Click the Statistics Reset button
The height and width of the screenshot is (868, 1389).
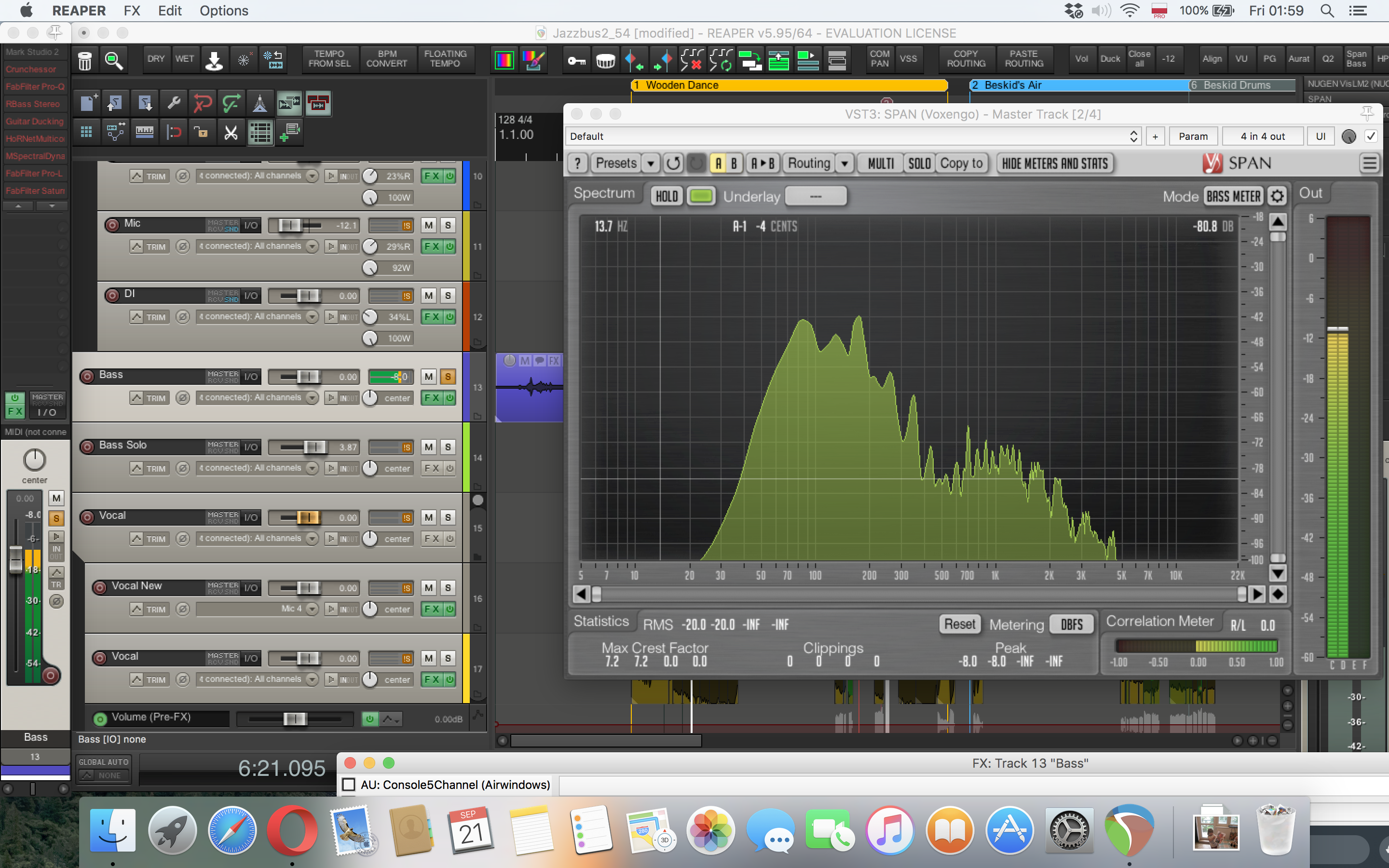click(x=959, y=624)
